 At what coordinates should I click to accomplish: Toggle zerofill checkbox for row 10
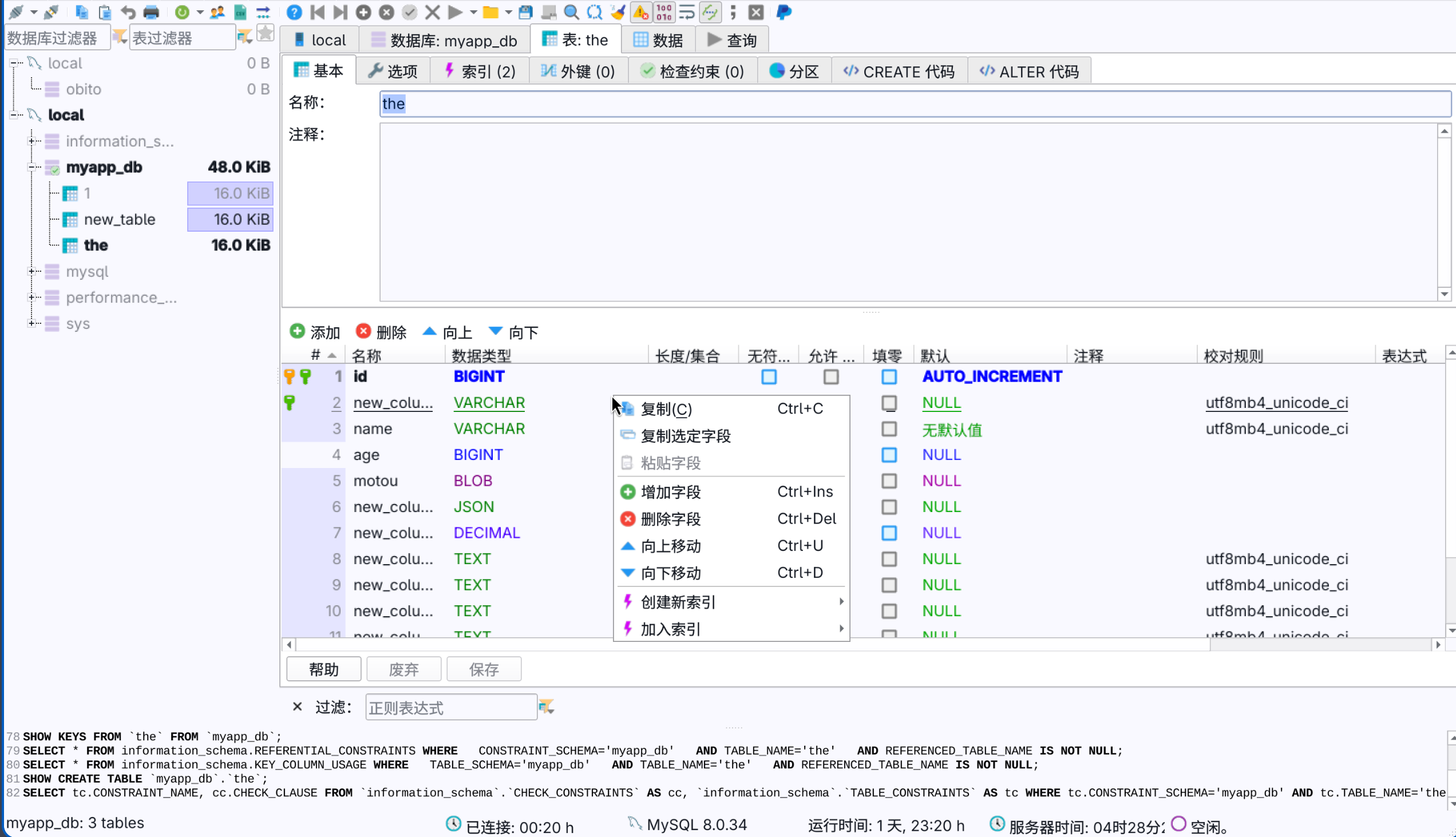(889, 611)
